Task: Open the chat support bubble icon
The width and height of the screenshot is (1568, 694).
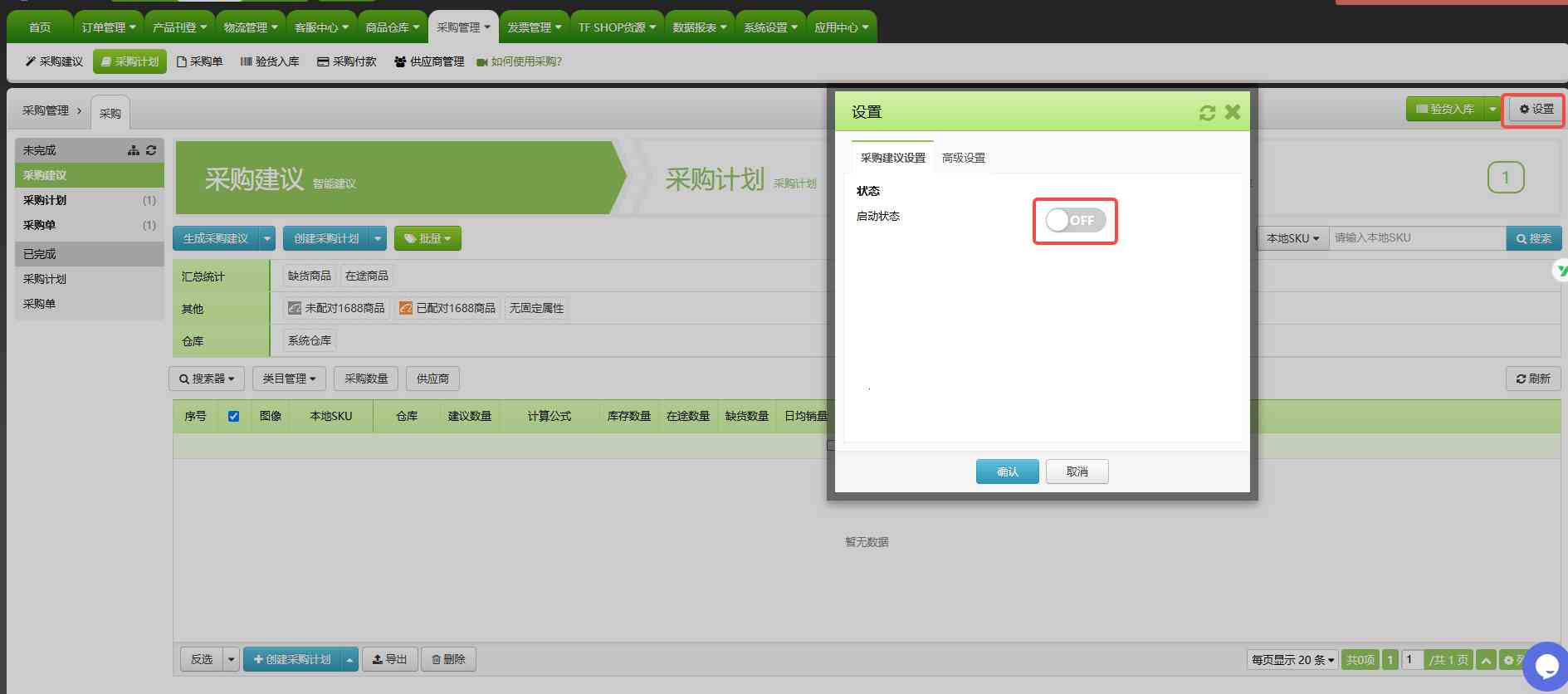Action: [1546, 666]
